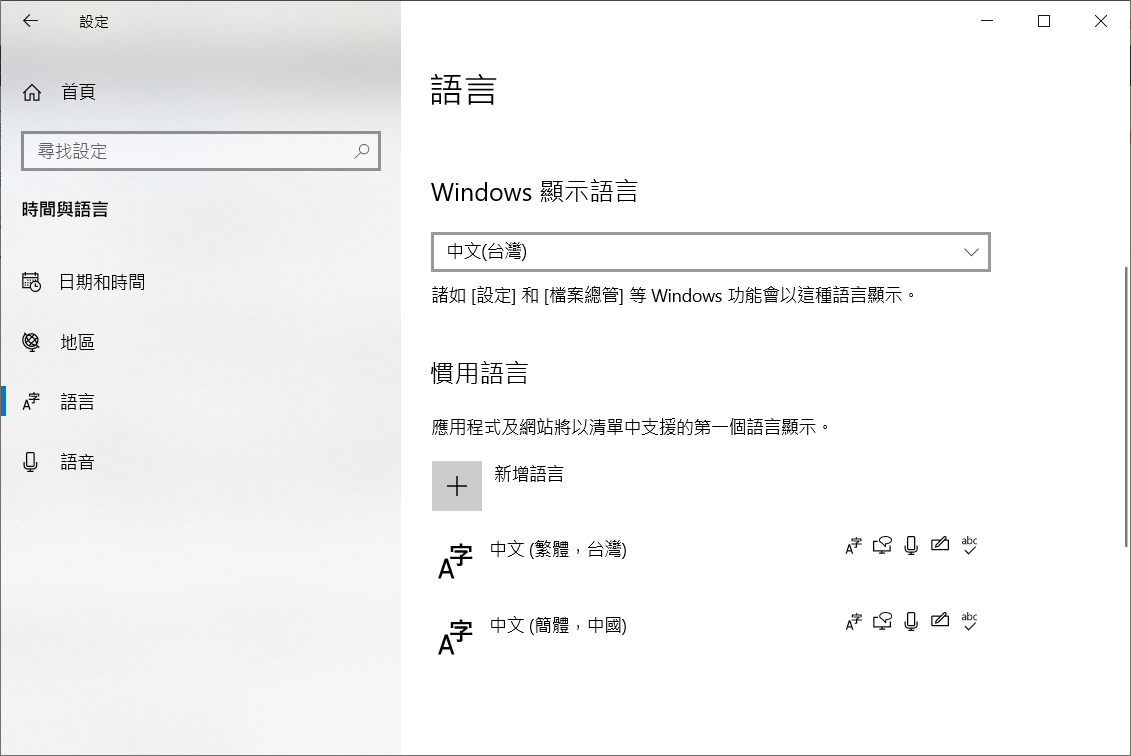Expand the Windows 顯示語言 dropdown

710,252
